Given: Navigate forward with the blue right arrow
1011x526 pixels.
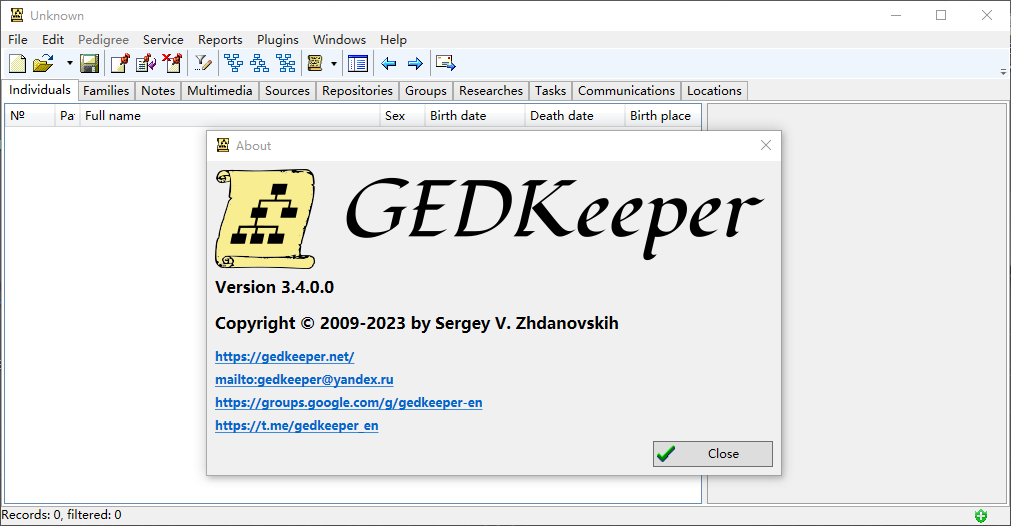Looking at the screenshot, I should (x=415, y=63).
